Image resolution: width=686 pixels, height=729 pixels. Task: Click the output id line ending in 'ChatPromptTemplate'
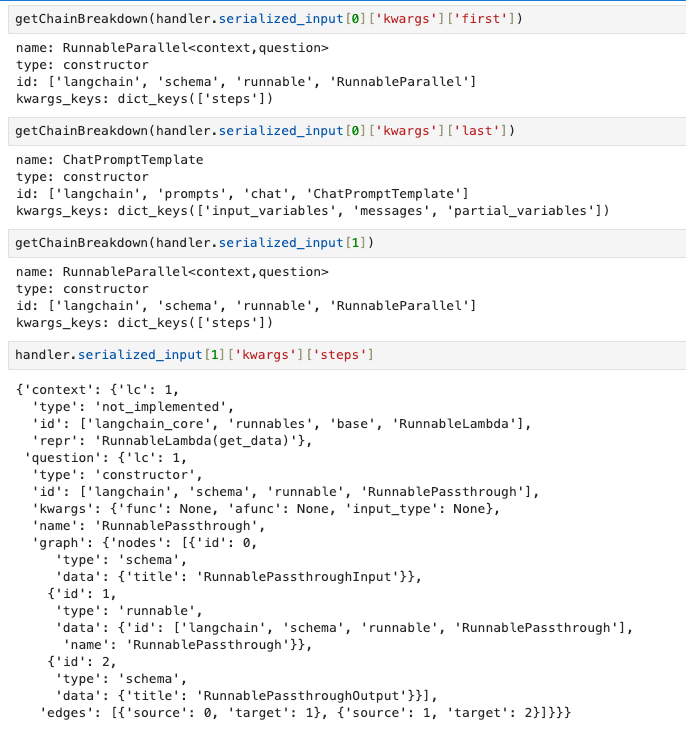242,194
